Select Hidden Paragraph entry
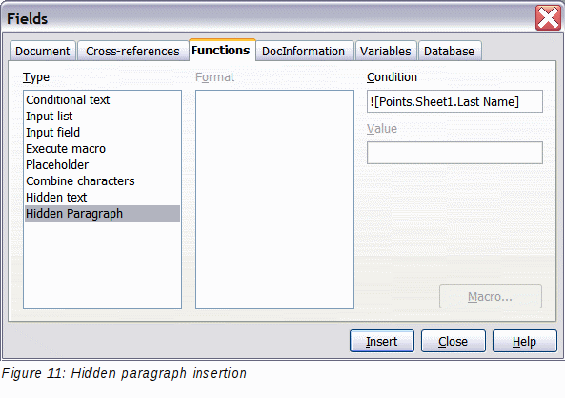Viewport: 566px width, 398px height. (102, 214)
